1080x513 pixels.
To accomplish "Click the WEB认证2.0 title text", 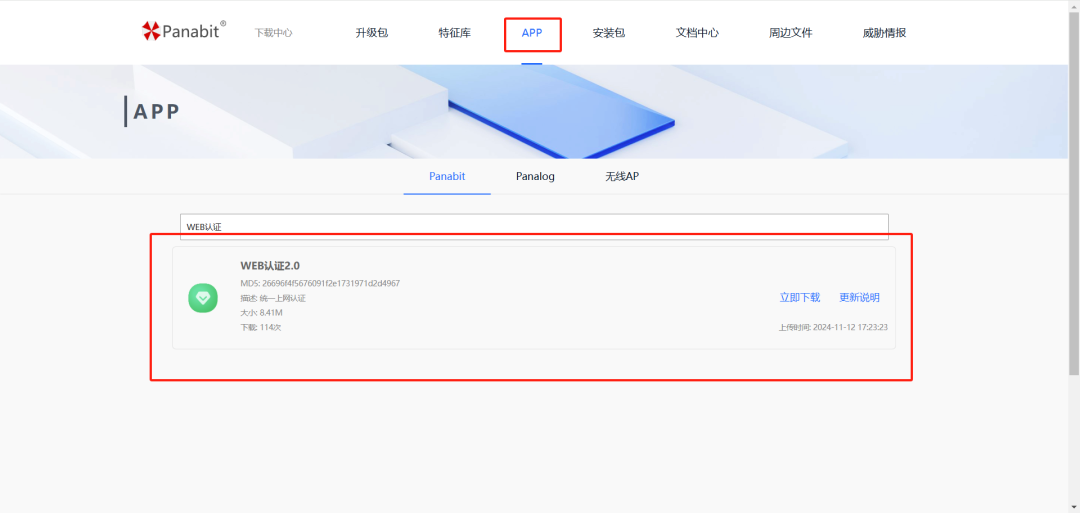I will coord(270,265).
